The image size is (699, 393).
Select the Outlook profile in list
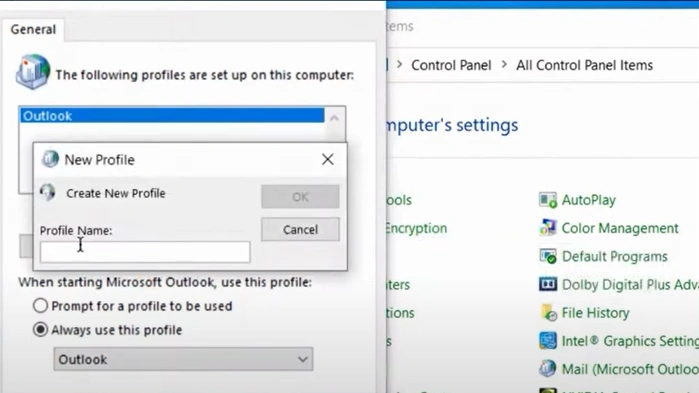point(172,115)
